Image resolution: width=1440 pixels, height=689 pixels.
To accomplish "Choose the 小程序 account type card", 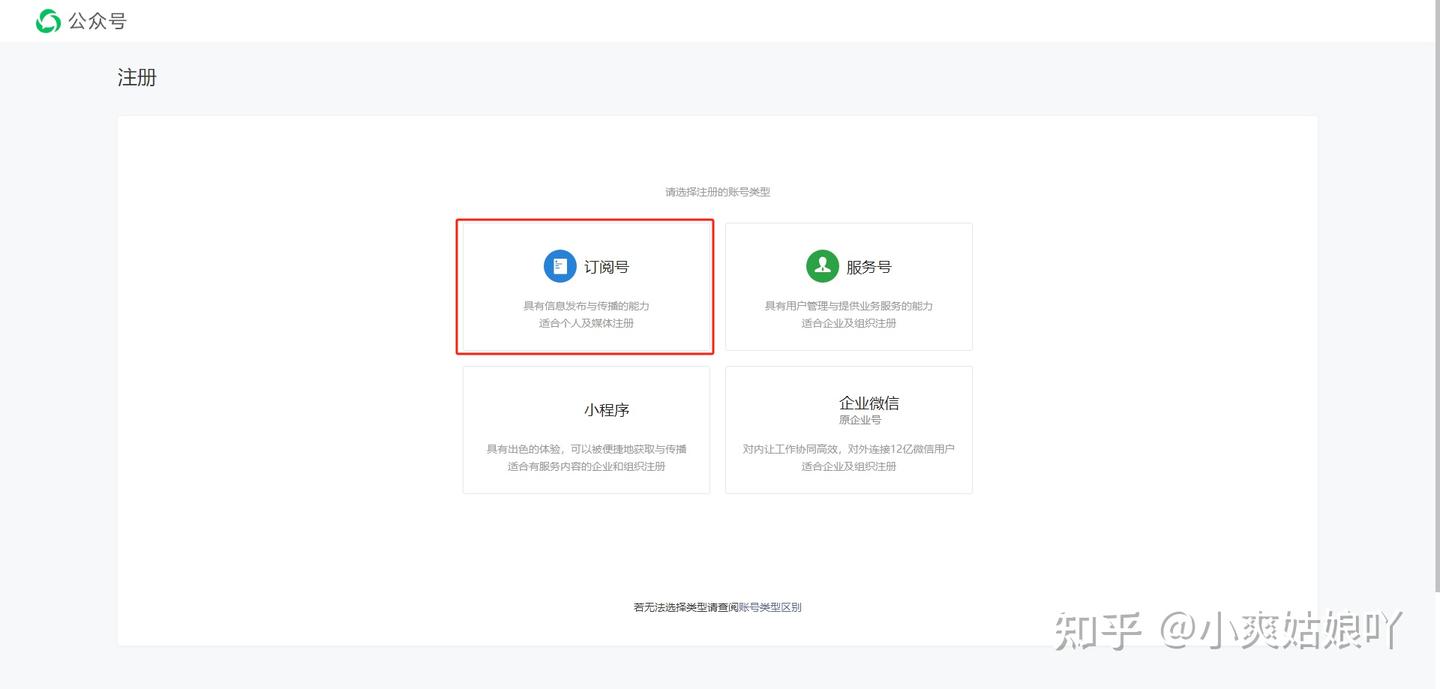I will click(x=586, y=429).
